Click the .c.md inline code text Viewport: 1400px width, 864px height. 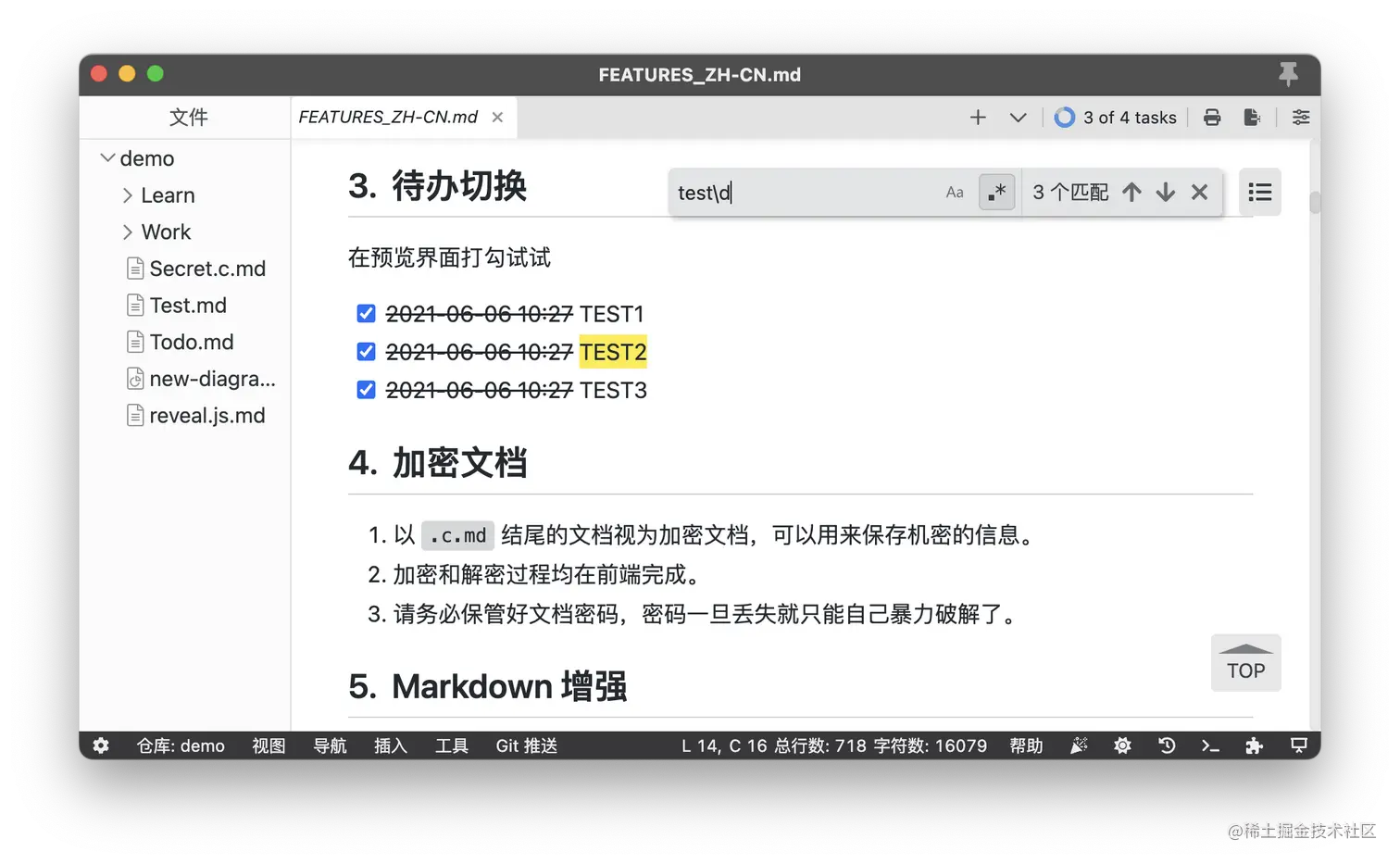tap(457, 535)
